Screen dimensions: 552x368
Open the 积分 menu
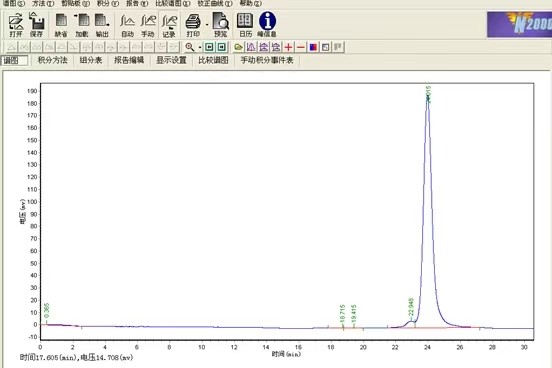[x=108, y=3]
